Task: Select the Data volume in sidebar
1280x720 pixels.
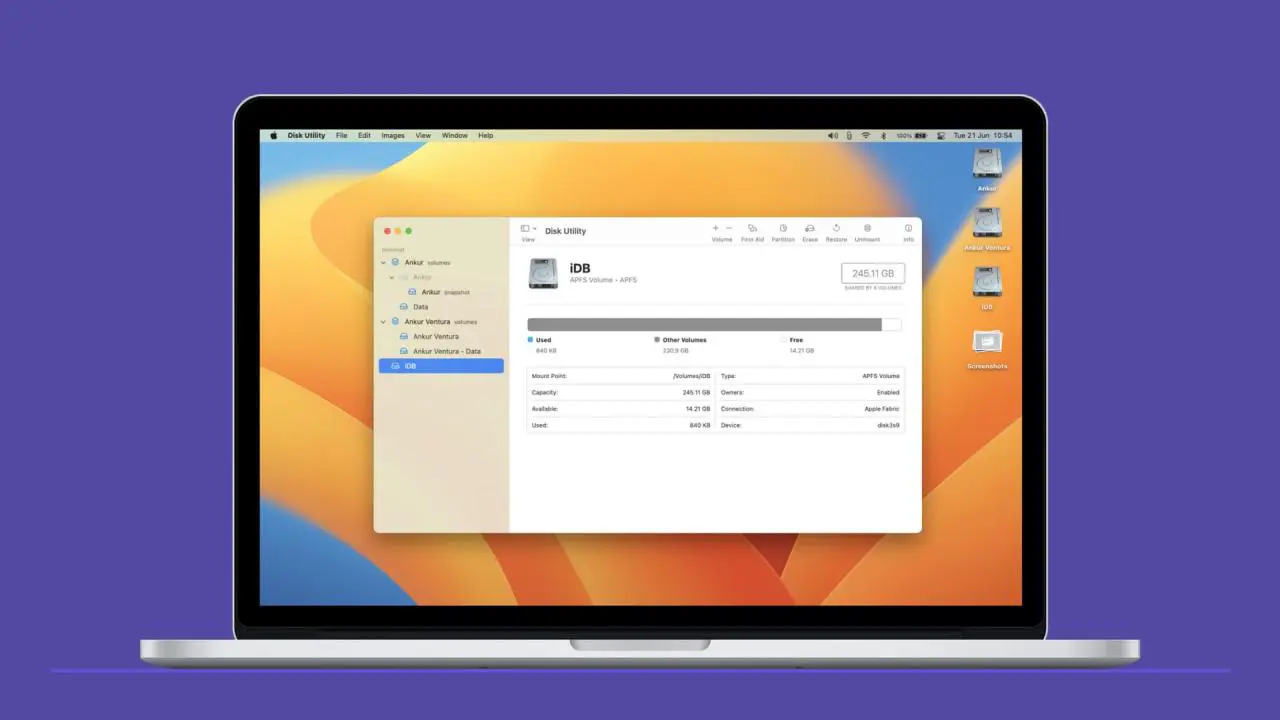Action: (420, 307)
